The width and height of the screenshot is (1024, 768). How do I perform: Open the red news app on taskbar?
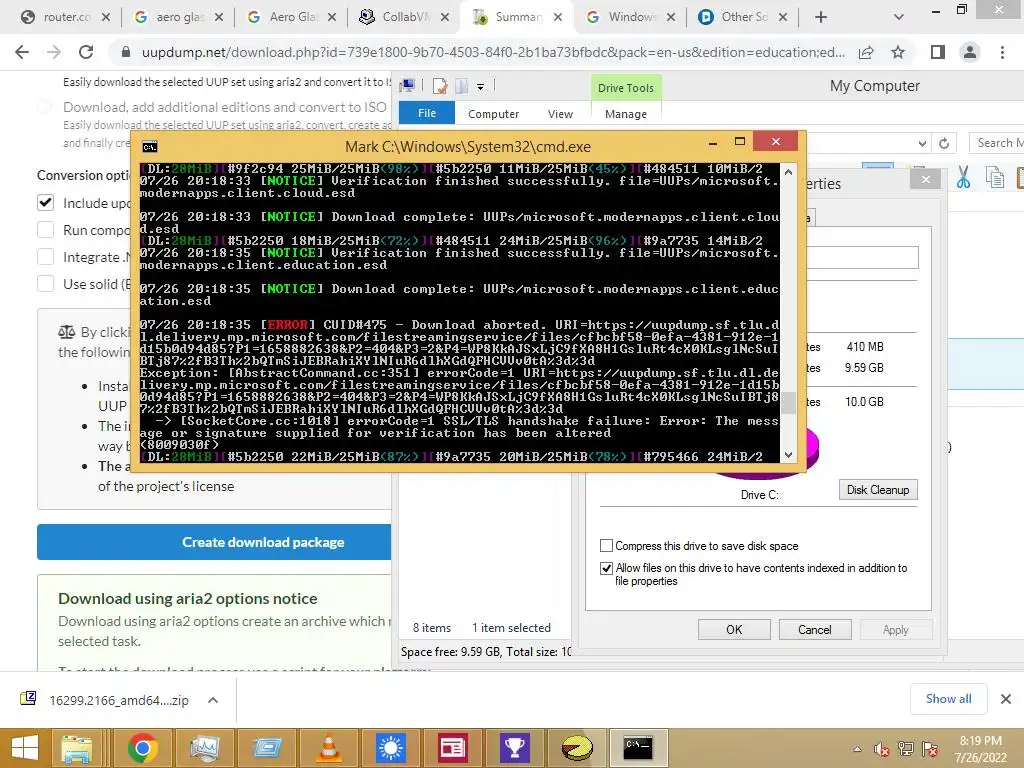pos(453,748)
